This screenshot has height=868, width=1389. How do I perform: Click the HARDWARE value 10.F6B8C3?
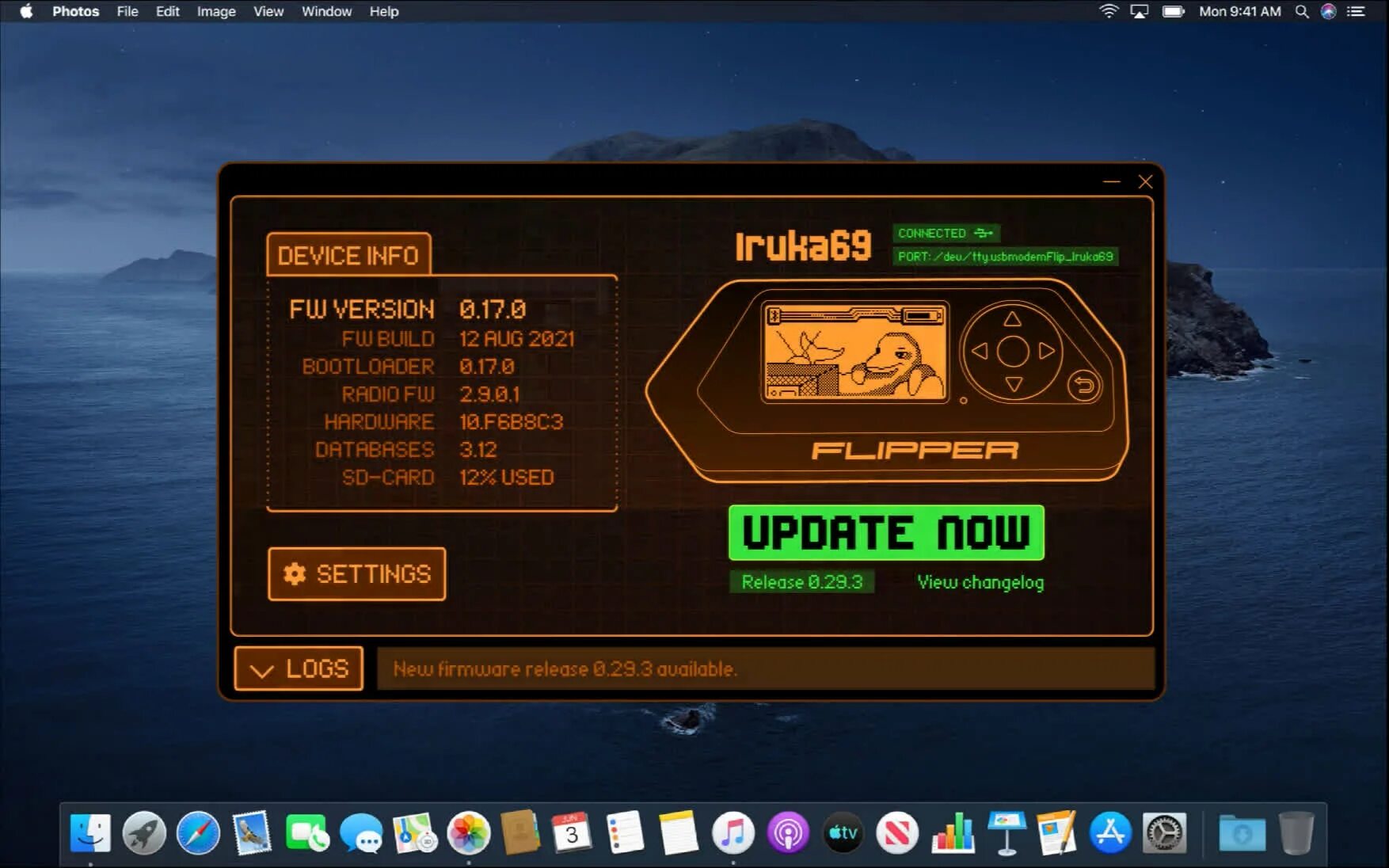click(512, 422)
